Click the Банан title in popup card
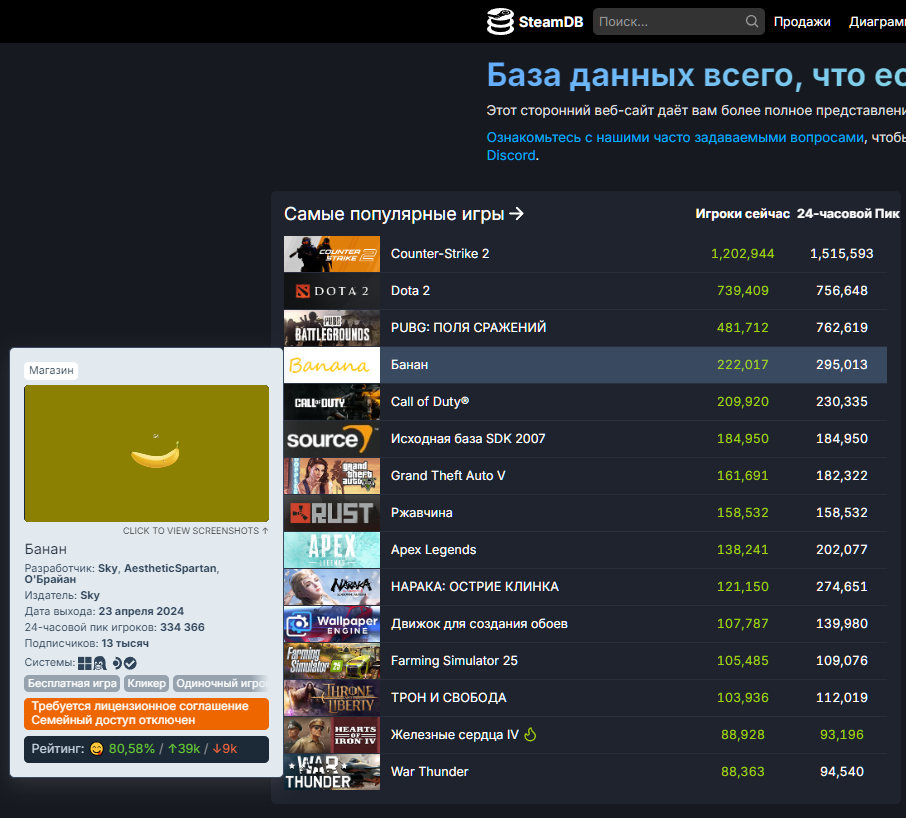906x818 pixels. [46, 549]
